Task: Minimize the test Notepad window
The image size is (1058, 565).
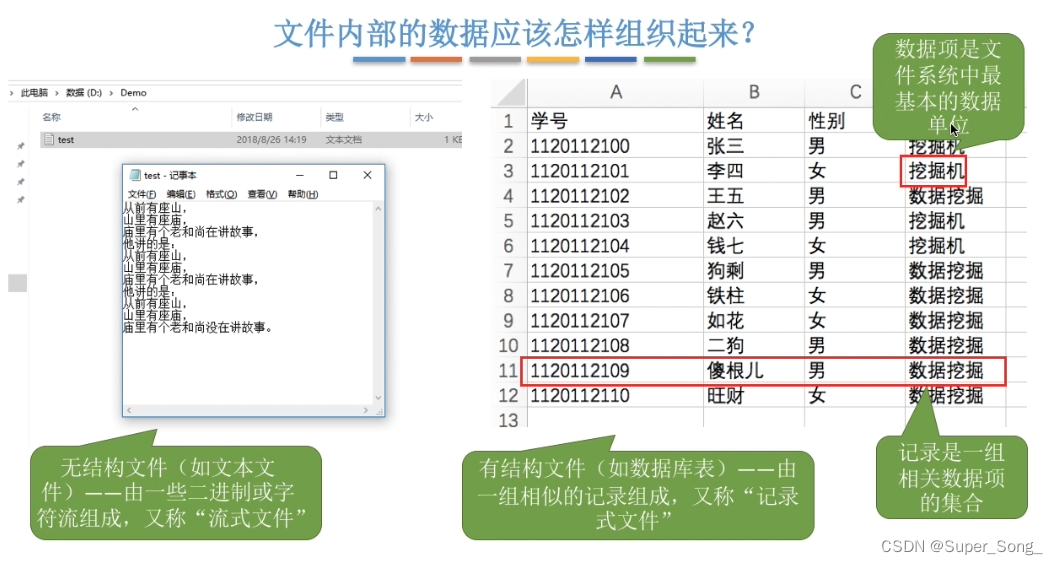Action: click(x=300, y=175)
